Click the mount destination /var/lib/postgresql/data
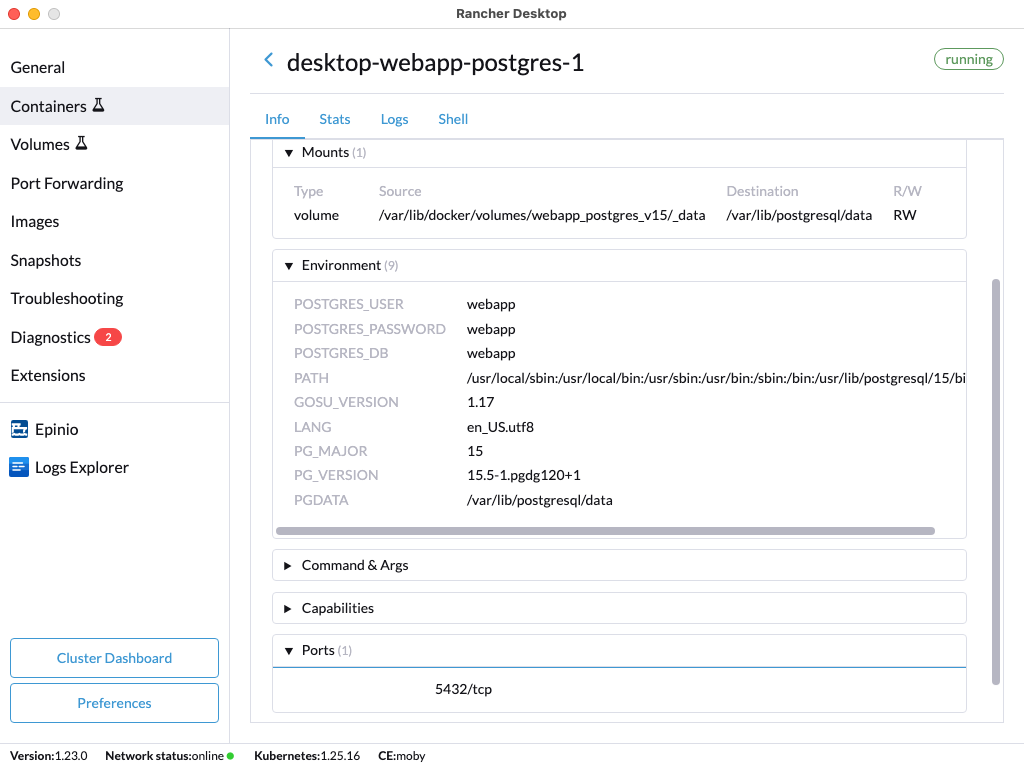Screen dimensions: 1024x768 click(x=799, y=216)
